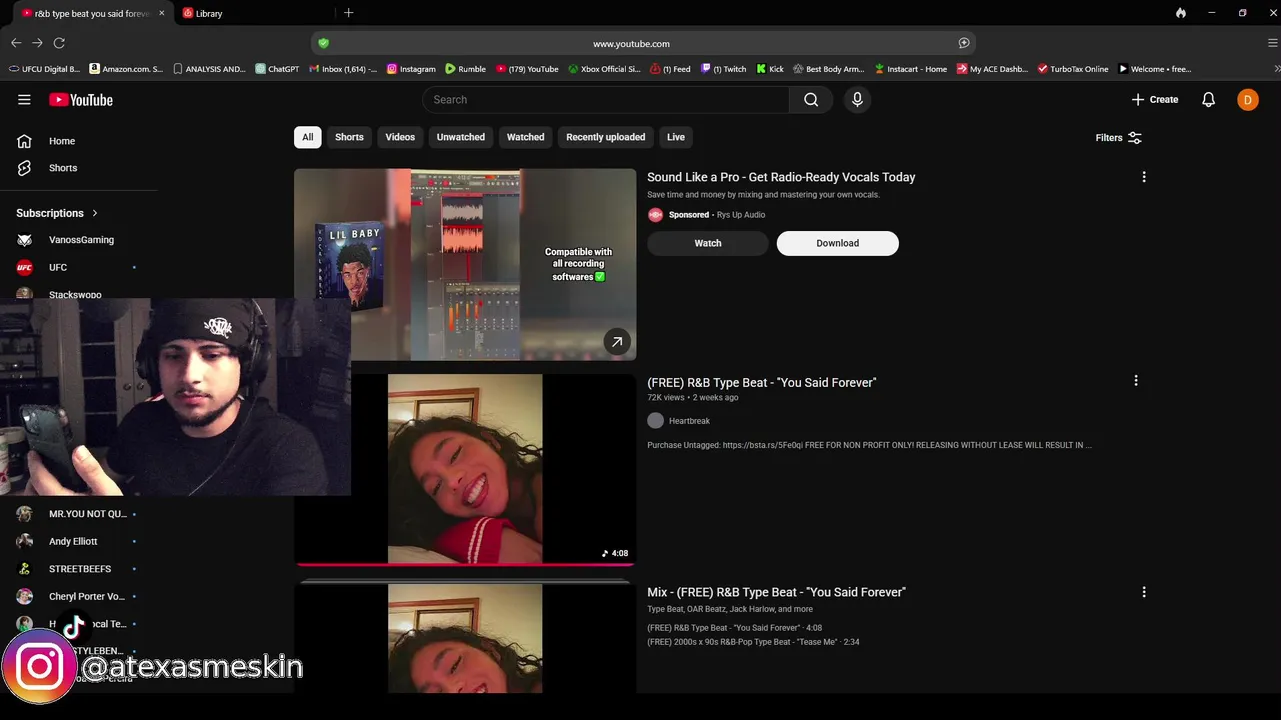Open the STREETBEEFS subscription

point(78,569)
